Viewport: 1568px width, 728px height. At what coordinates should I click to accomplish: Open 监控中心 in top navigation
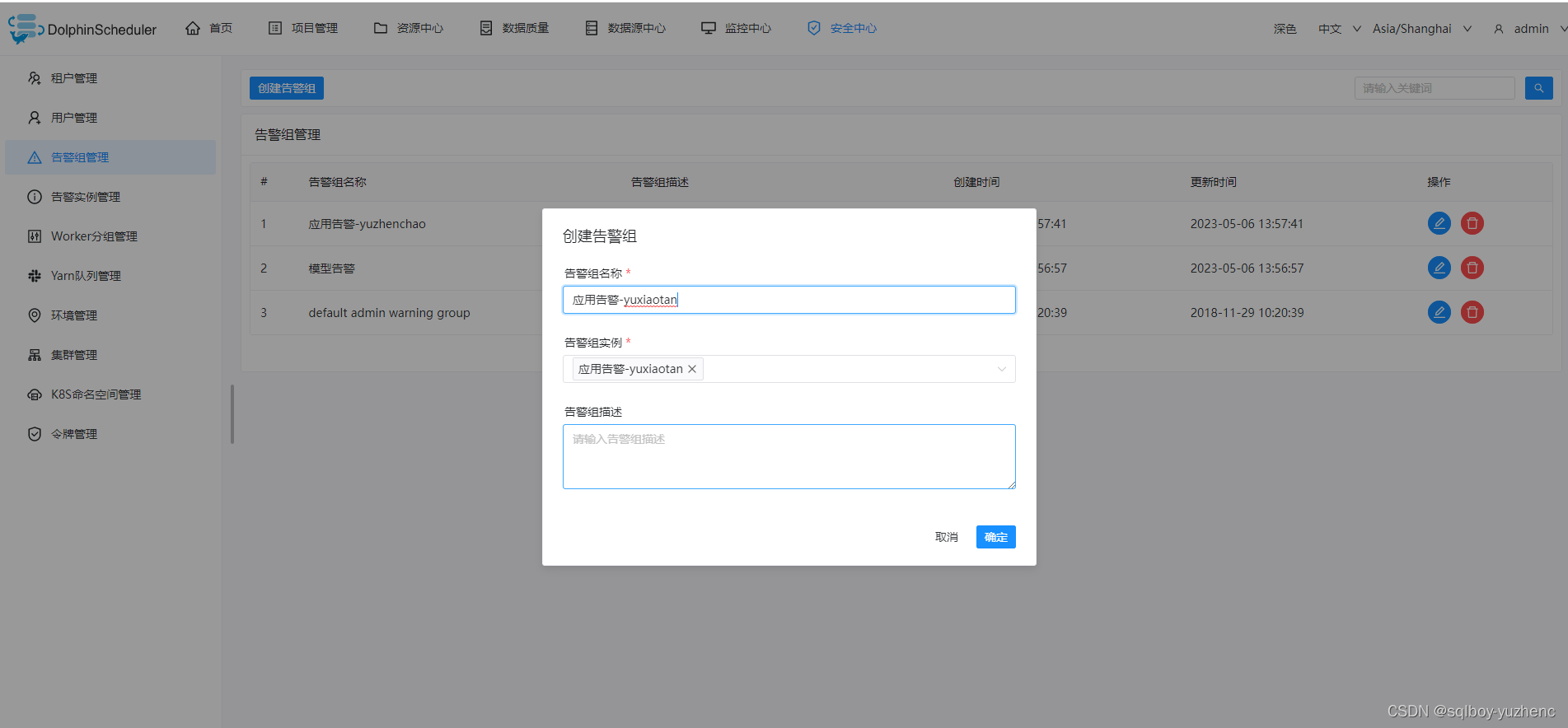737,28
